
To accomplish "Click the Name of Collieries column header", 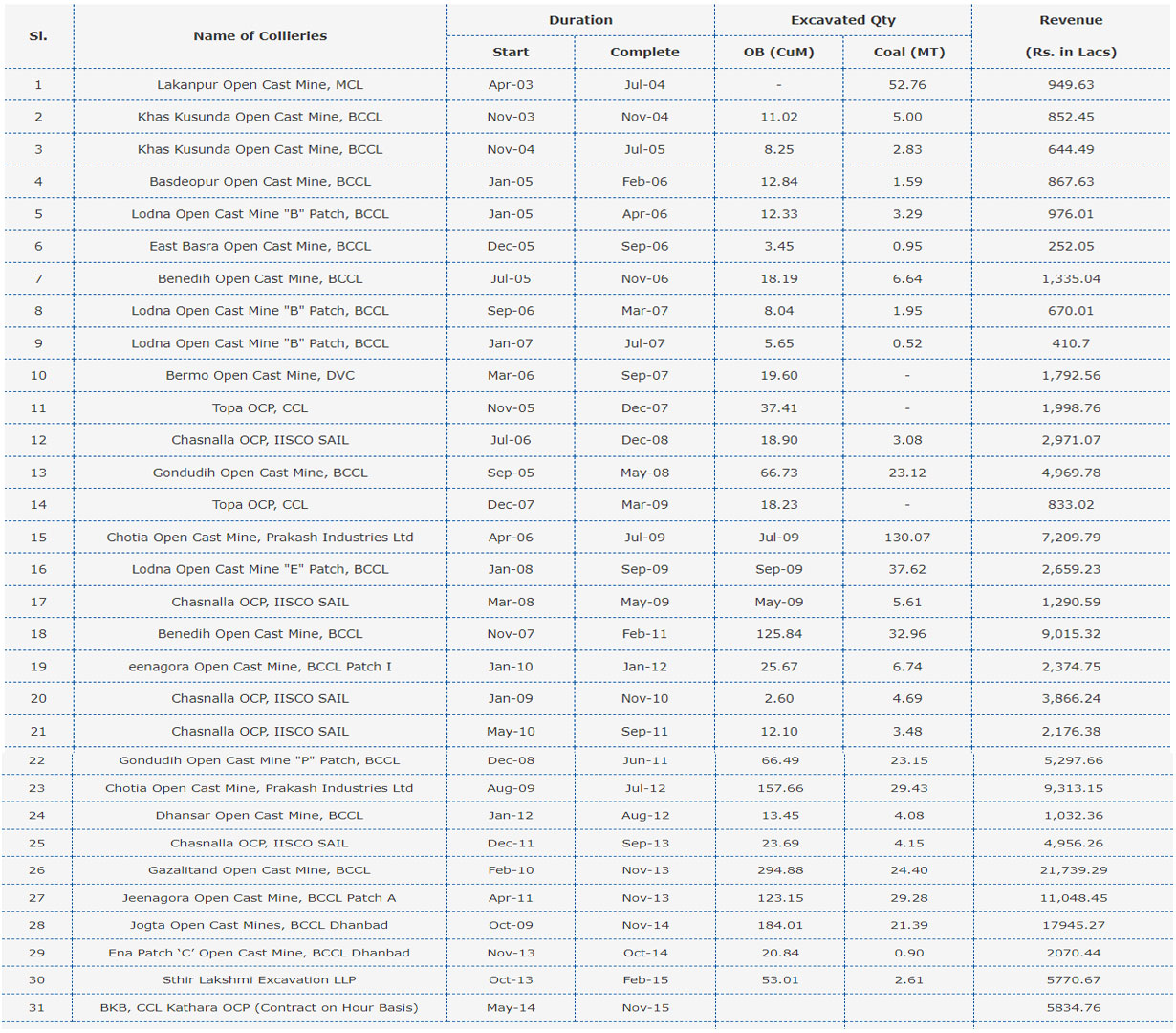I will coord(260,36).
